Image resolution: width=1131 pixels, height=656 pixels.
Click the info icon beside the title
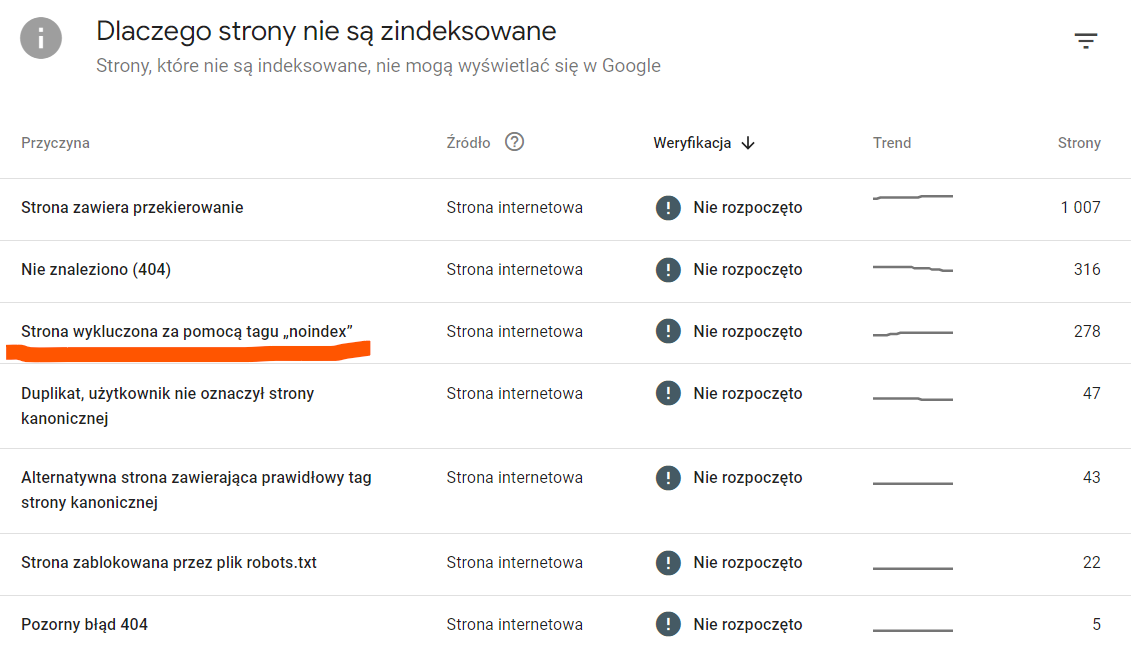[41, 39]
